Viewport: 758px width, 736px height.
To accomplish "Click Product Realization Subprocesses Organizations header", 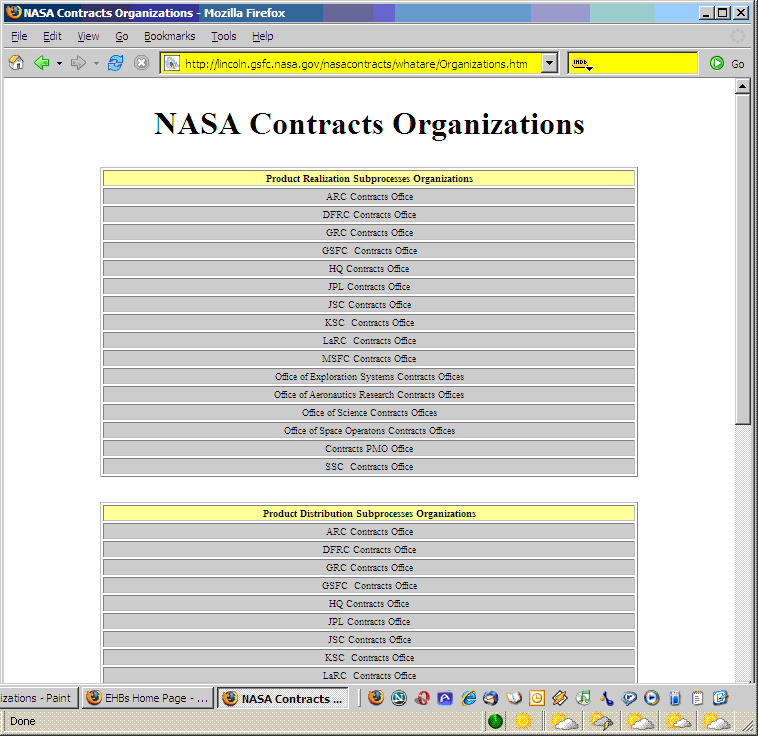I will [x=369, y=178].
